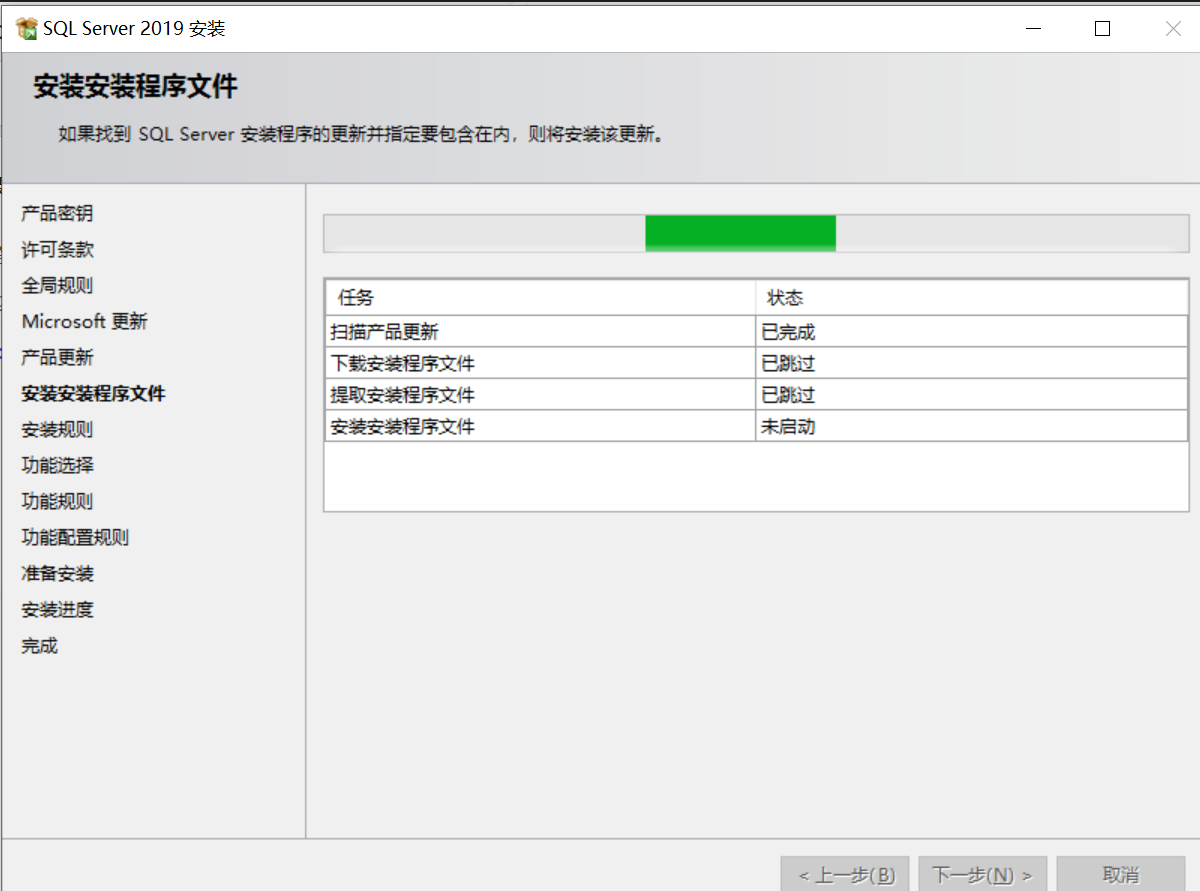This screenshot has height=891, width=1200.
Task: Select the 产品密钥 step in sidebar
Action: click(57, 214)
